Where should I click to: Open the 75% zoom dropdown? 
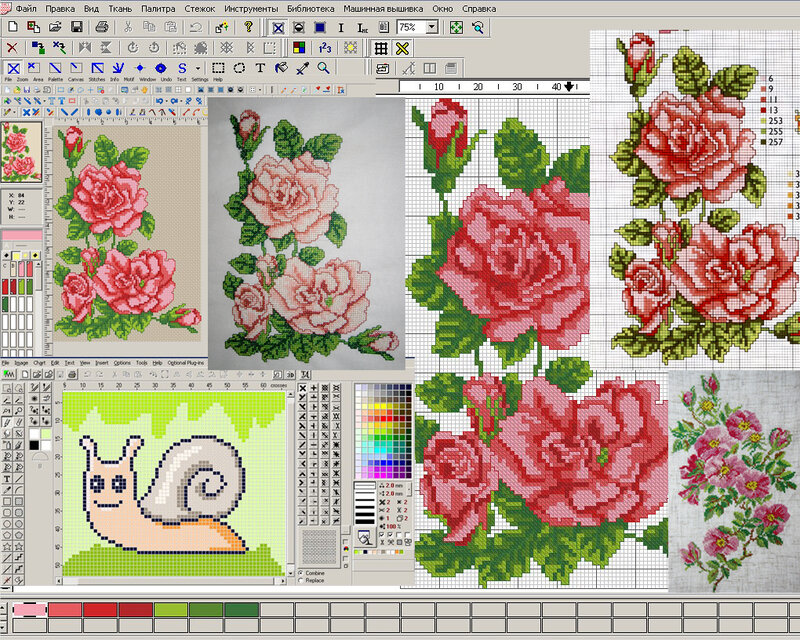tap(431, 27)
